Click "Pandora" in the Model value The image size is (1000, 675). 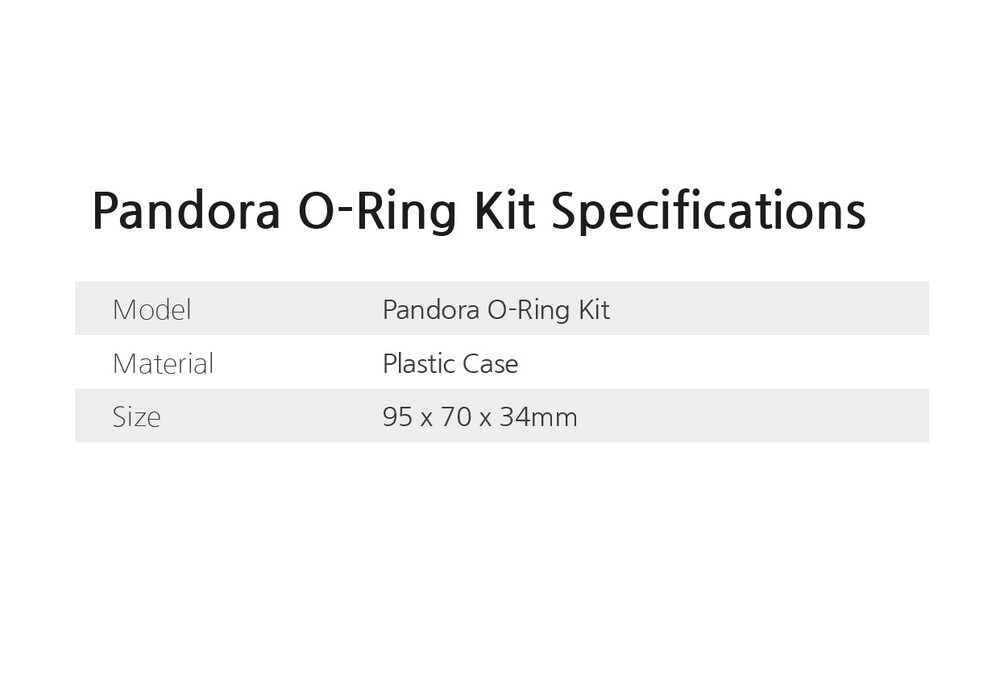point(430,310)
